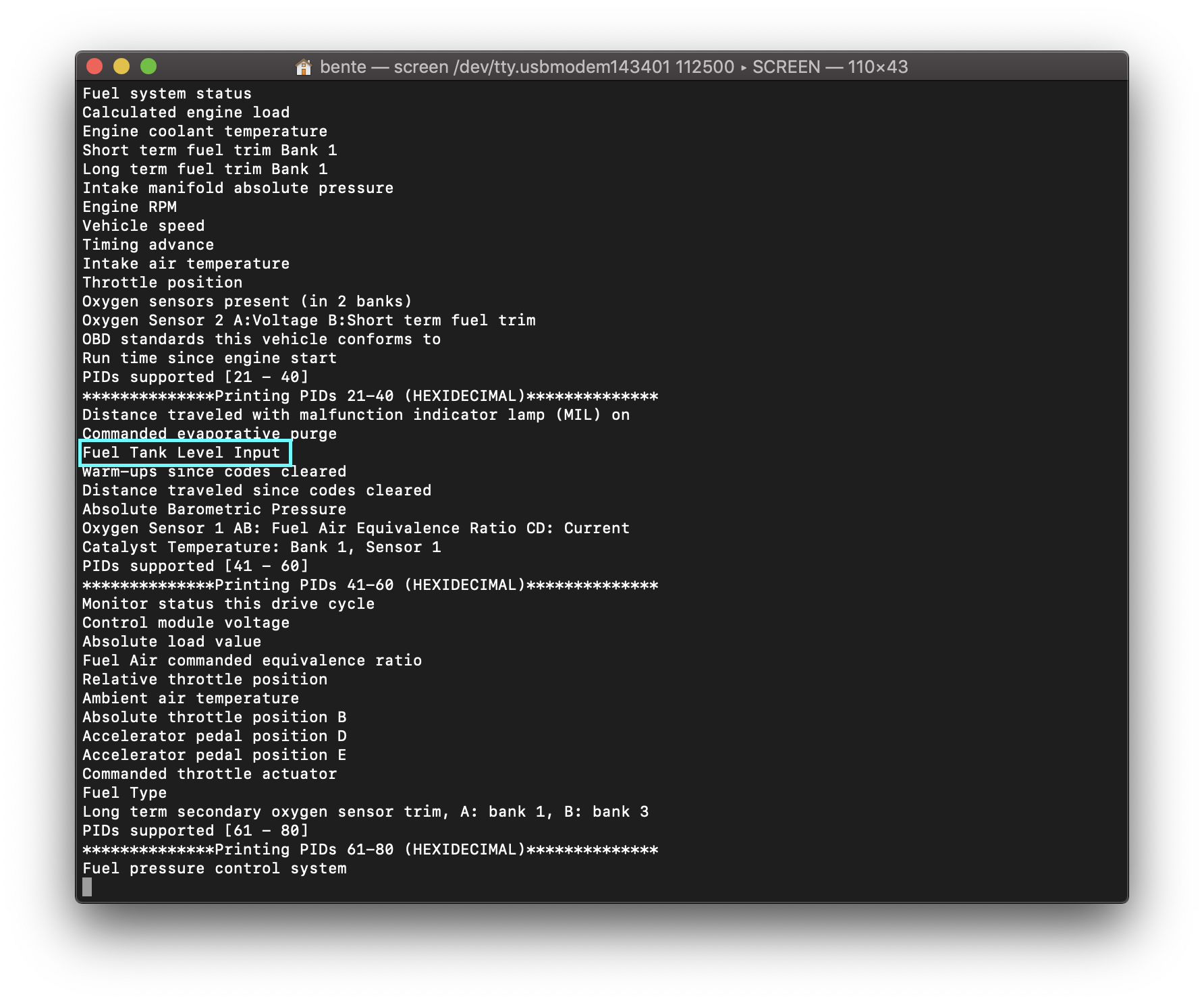
Task: Click 'Commanded throttle actuator' line
Action: click(209, 774)
